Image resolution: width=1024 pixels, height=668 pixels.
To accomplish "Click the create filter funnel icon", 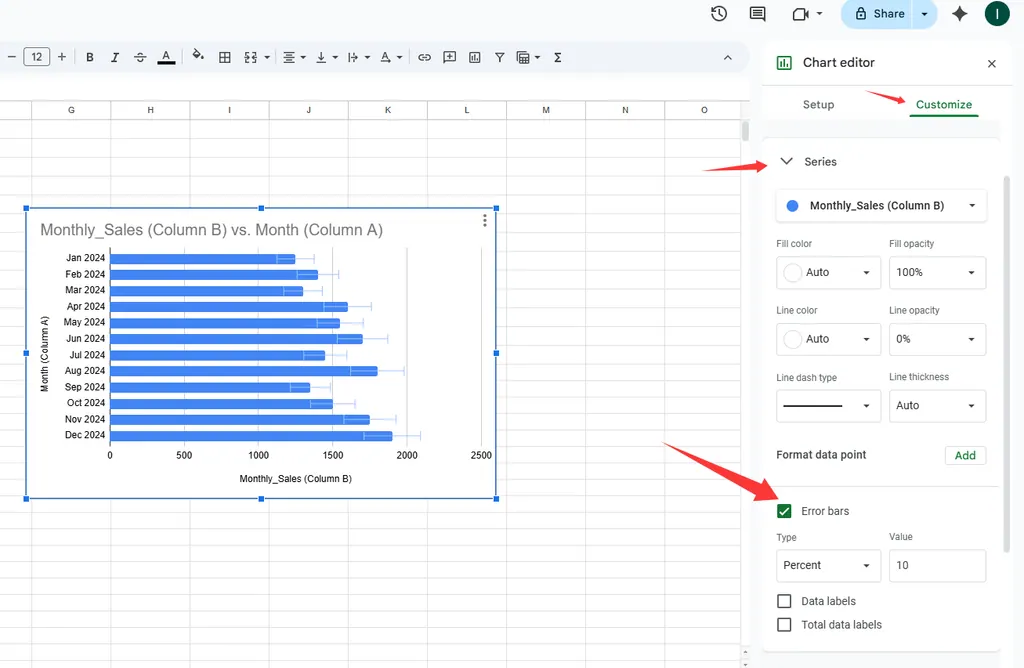I will pyautogui.click(x=499, y=57).
